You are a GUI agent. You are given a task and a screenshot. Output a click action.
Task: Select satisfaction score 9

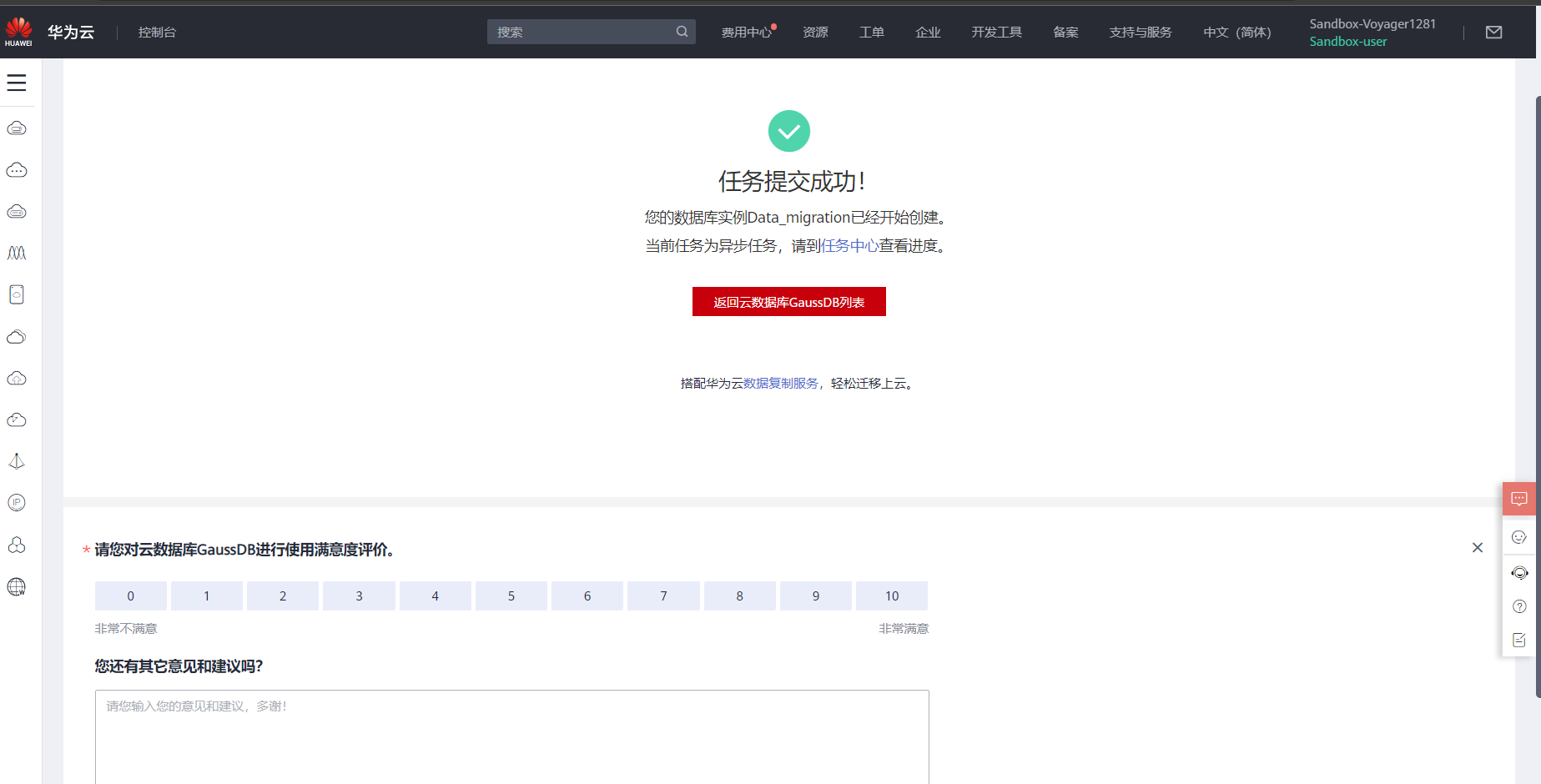coord(816,596)
